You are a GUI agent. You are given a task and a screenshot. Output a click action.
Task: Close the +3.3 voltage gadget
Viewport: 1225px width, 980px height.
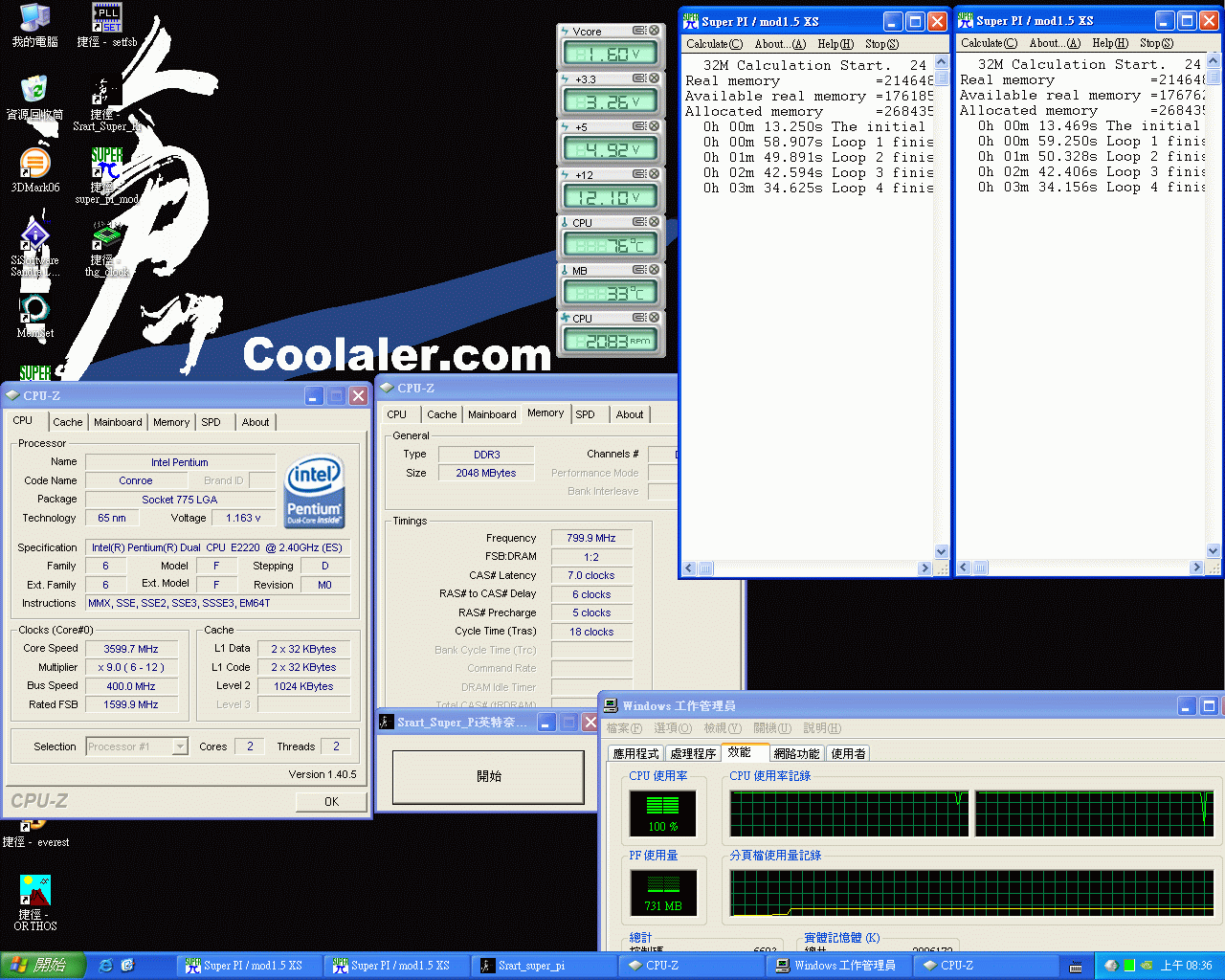click(655, 78)
